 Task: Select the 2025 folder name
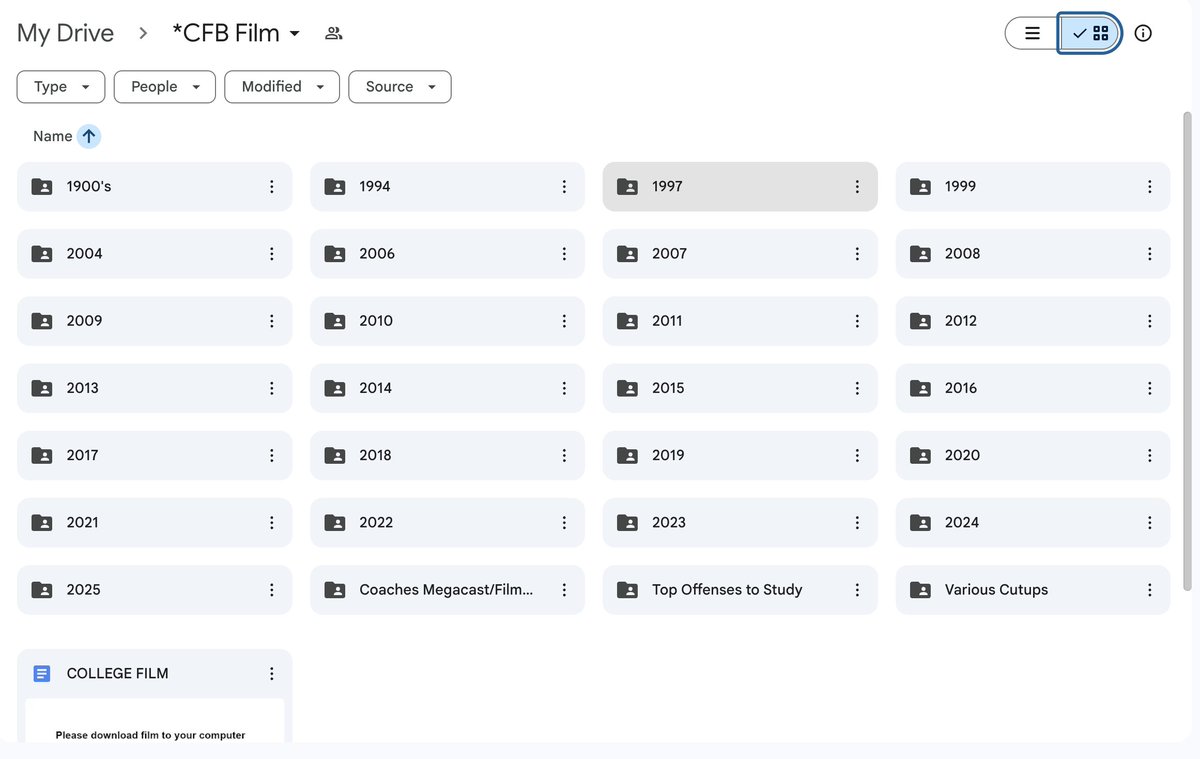tap(84, 590)
